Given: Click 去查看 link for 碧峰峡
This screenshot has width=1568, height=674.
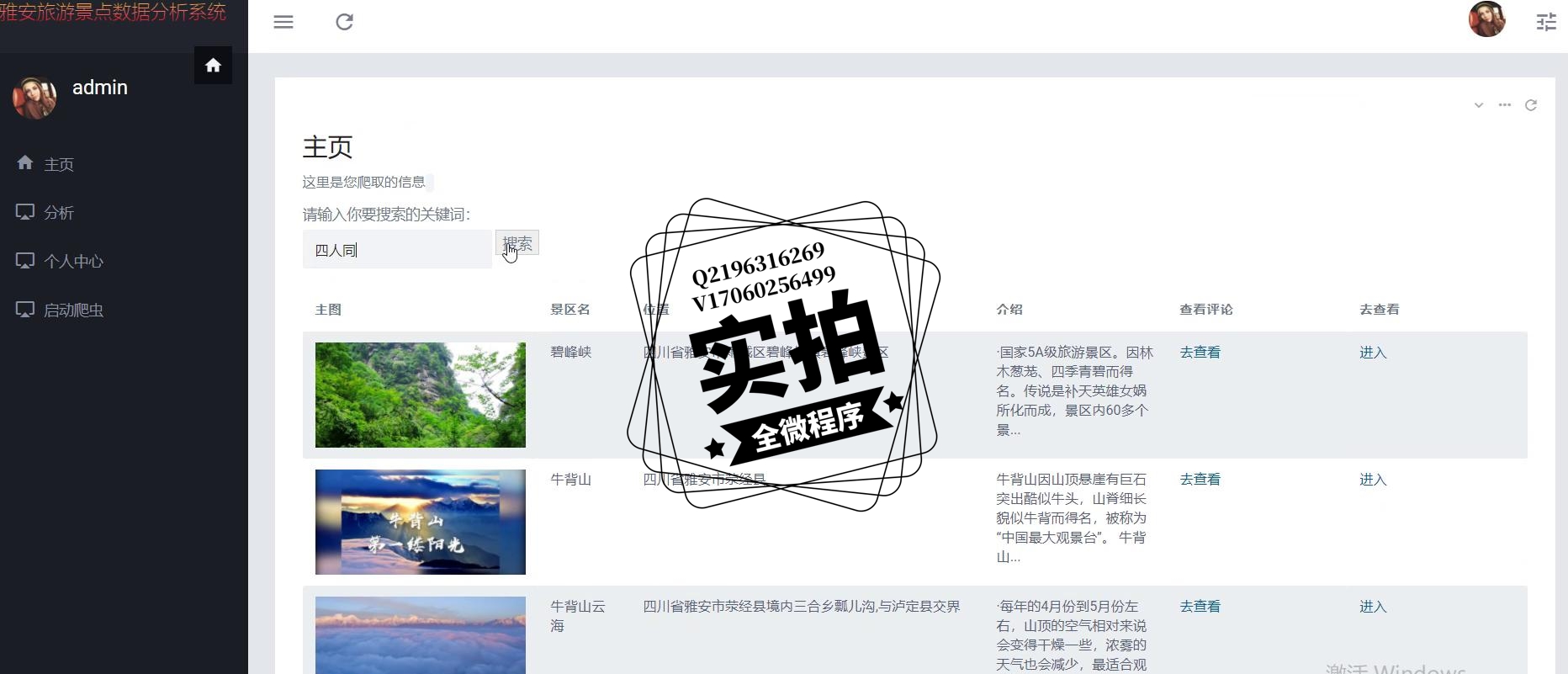Looking at the screenshot, I should click(1200, 353).
